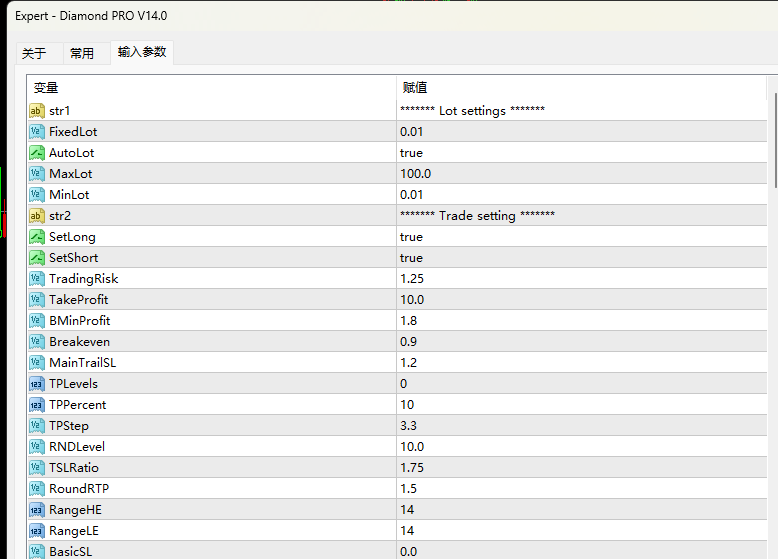Select the MaxLot value 100.0
Viewport: 778px width, 559px height.
(x=415, y=174)
